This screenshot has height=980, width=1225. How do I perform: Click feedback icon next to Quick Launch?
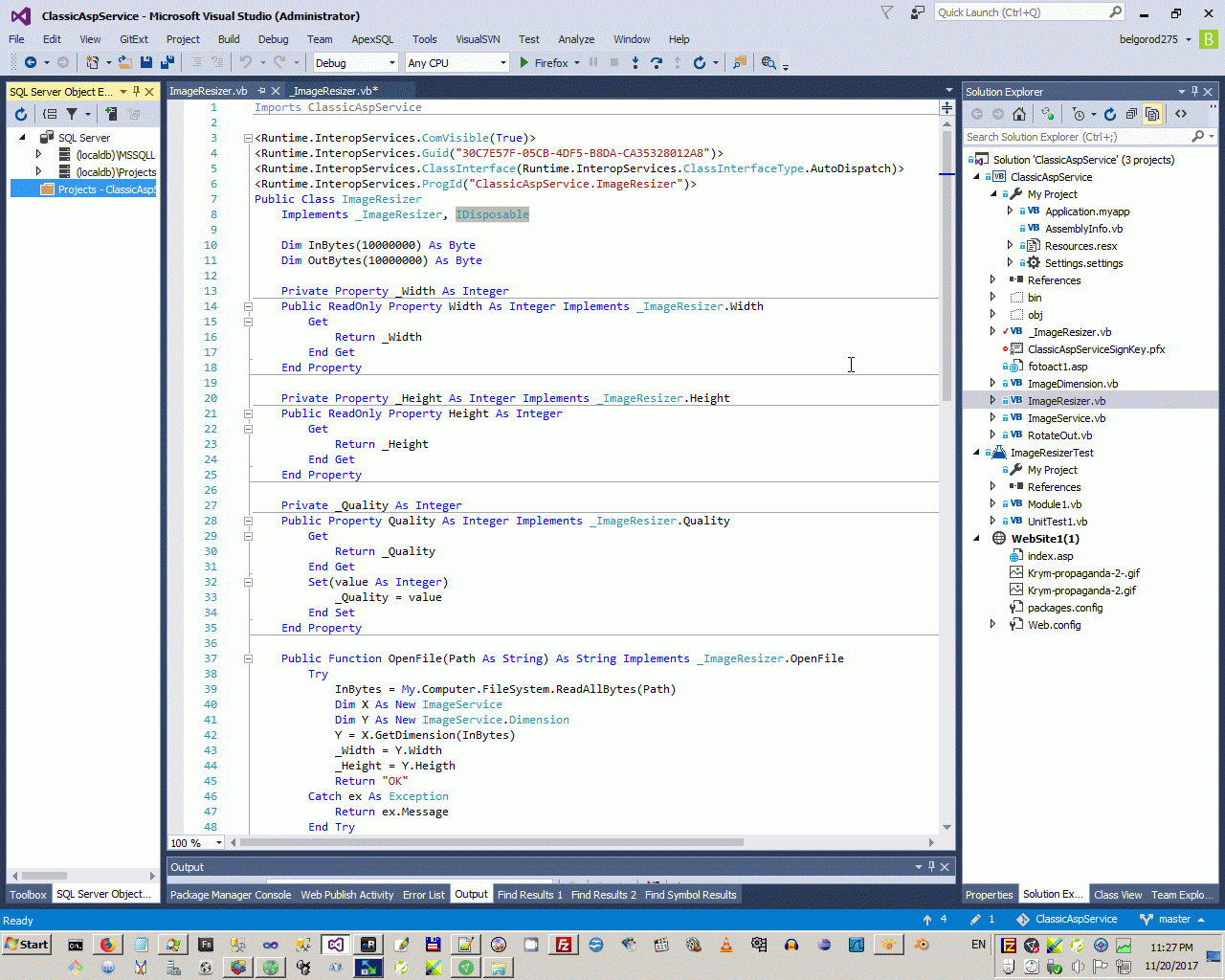[x=917, y=12]
